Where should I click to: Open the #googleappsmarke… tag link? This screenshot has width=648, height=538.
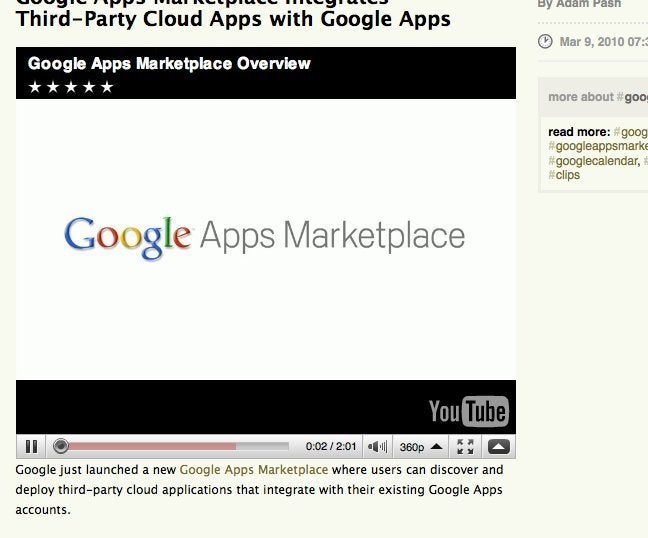598,146
